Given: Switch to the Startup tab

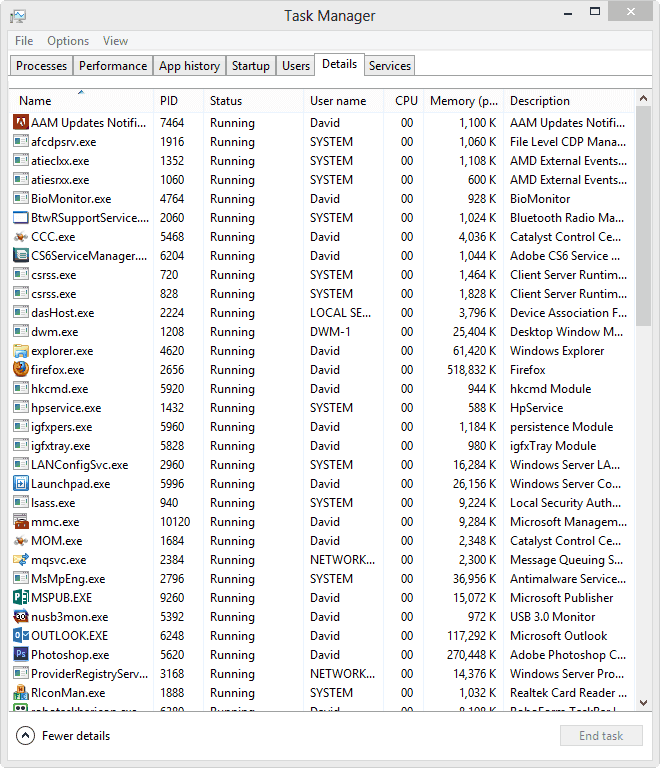Looking at the screenshot, I should pyautogui.click(x=251, y=66).
